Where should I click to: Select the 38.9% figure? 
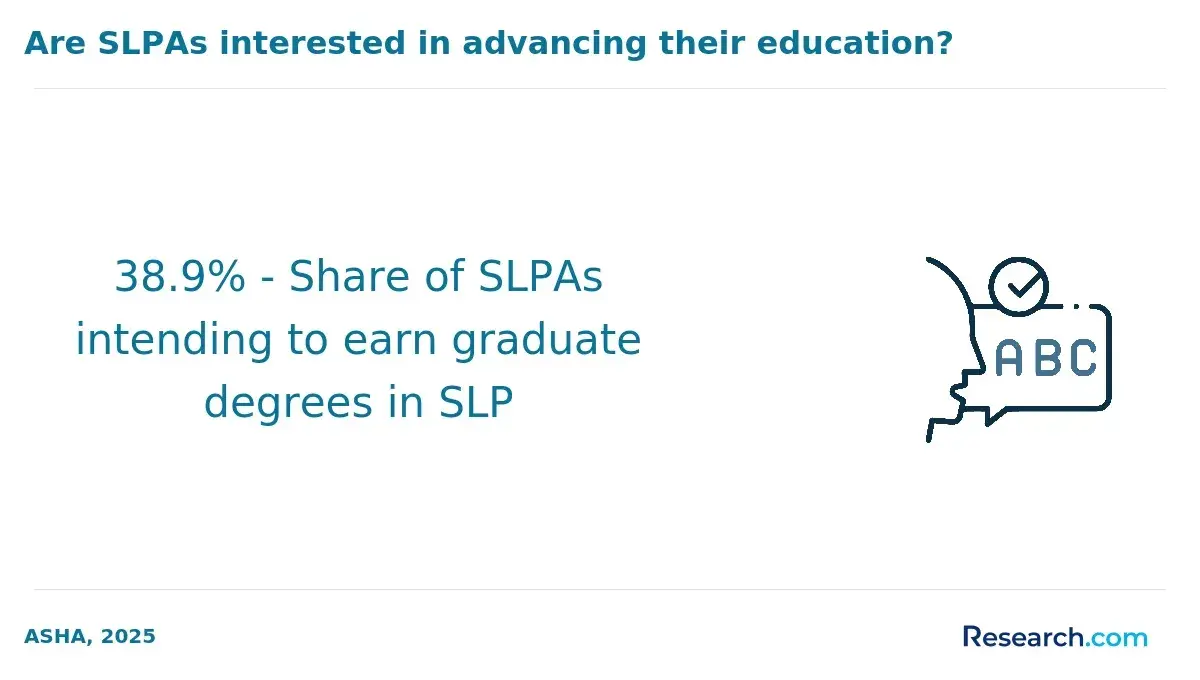(179, 277)
